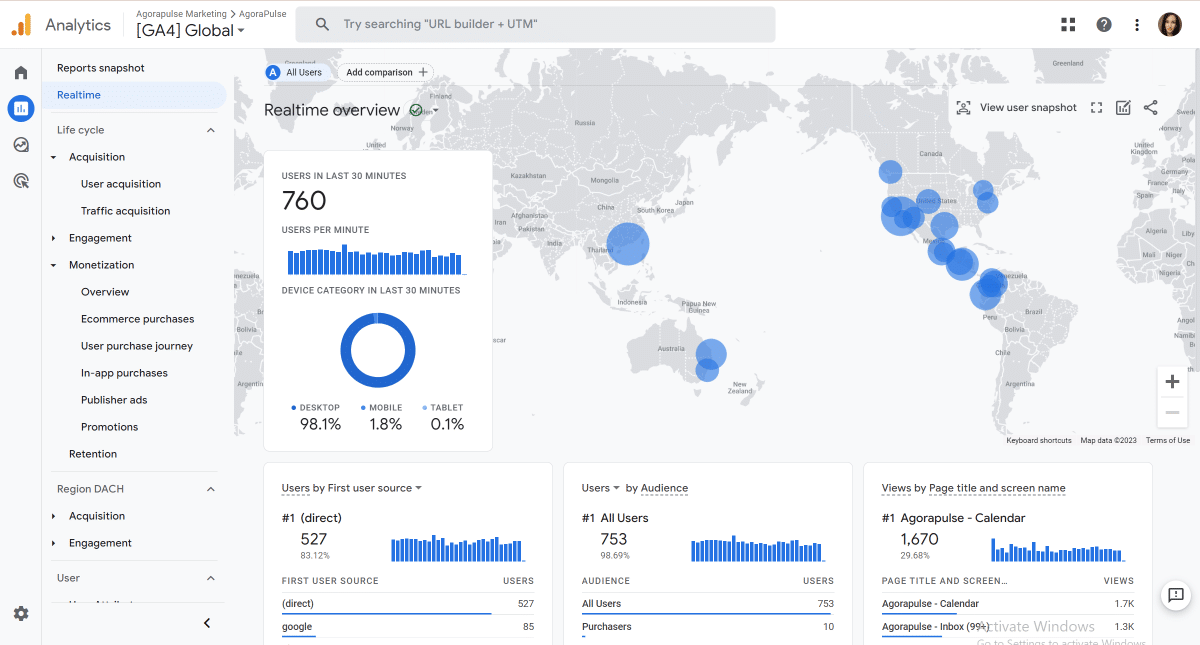Expand Engagement under Life cycle
The width and height of the screenshot is (1200, 645).
click(54, 238)
